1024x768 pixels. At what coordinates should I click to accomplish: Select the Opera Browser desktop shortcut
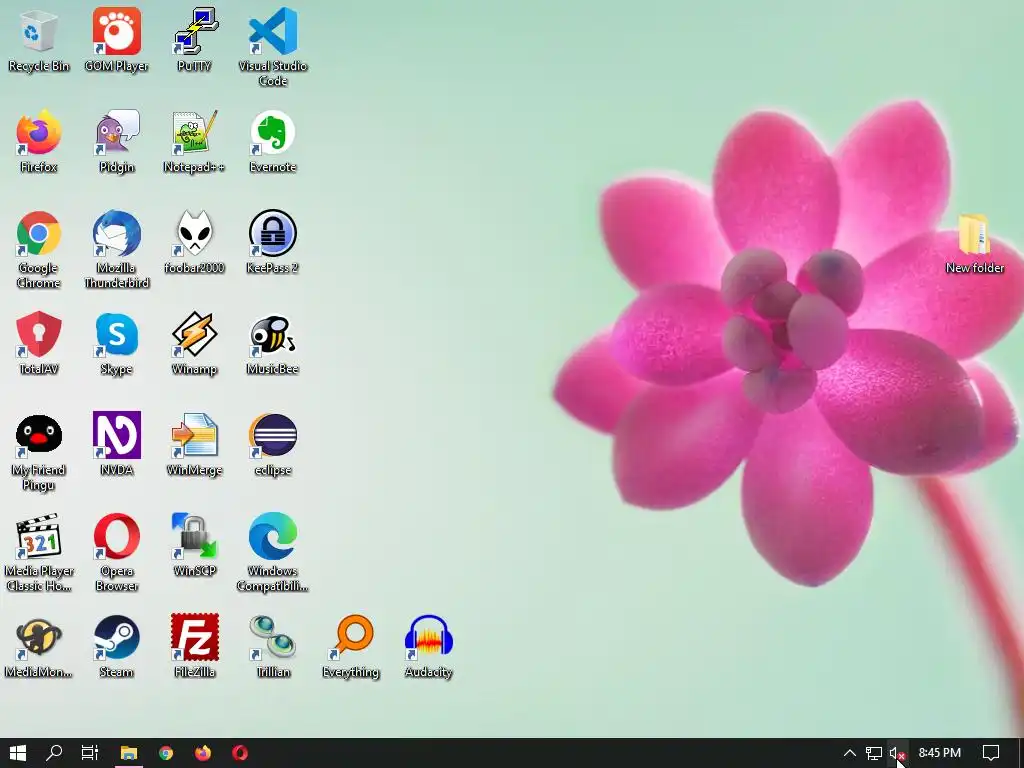tap(116, 553)
